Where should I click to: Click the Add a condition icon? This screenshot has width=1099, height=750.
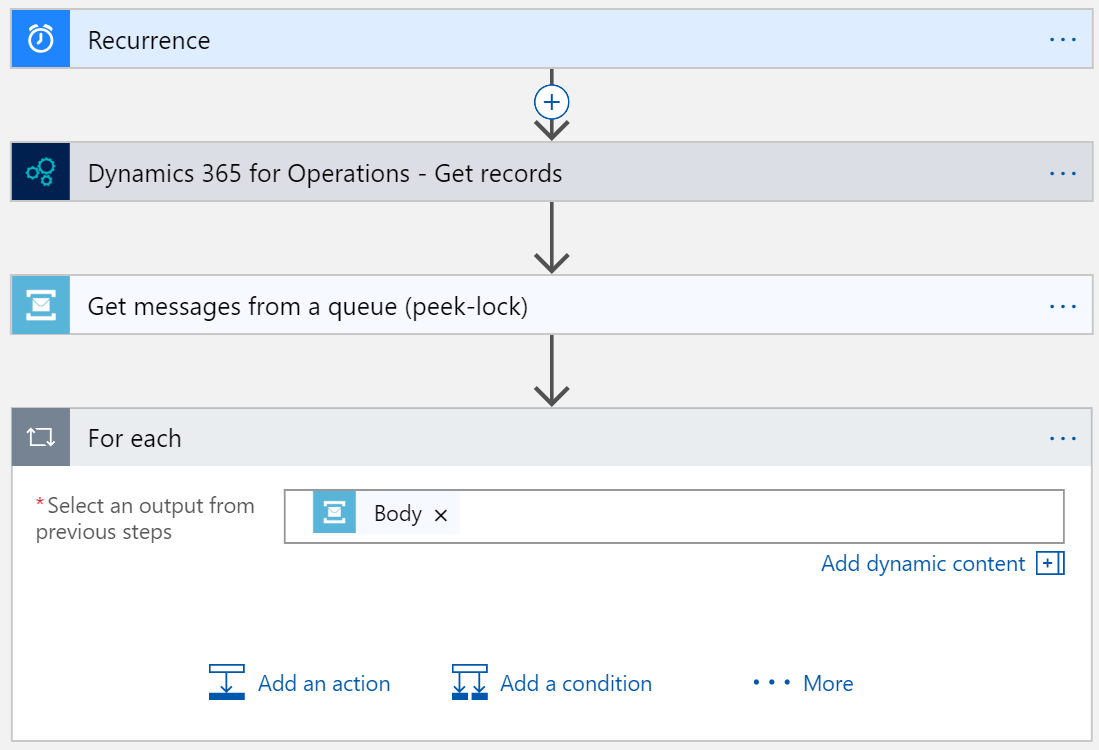tap(470, 682)
